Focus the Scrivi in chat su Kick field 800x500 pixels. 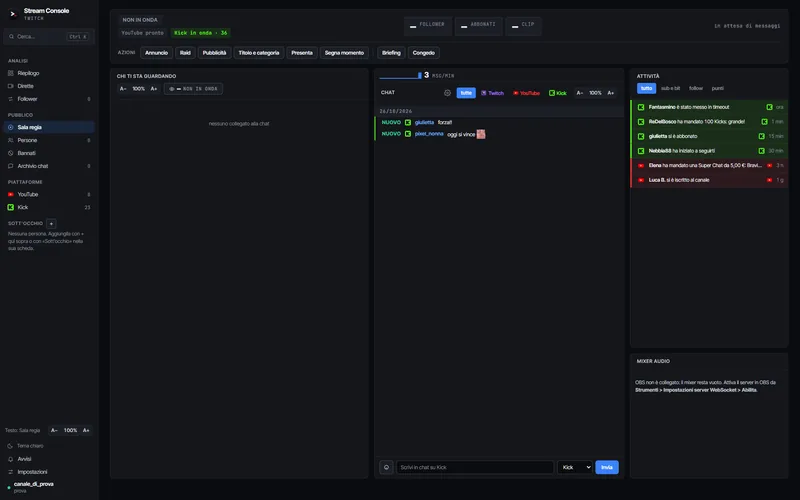(x=475, y=467)
